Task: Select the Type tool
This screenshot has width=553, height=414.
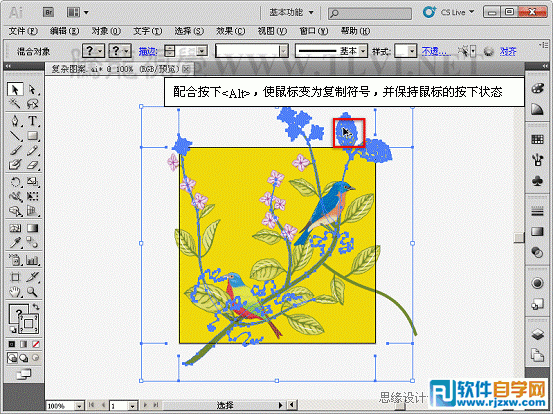Action: coord(32,121)
